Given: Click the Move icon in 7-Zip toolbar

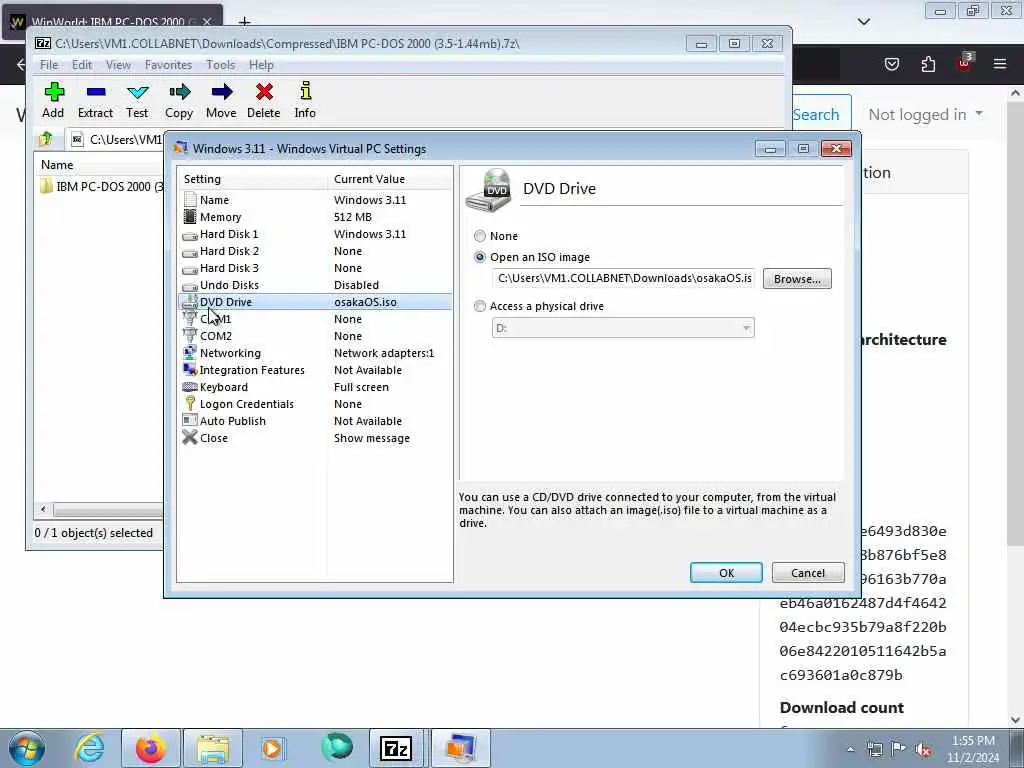Looking at the screenshot, I should click(221, 100).
